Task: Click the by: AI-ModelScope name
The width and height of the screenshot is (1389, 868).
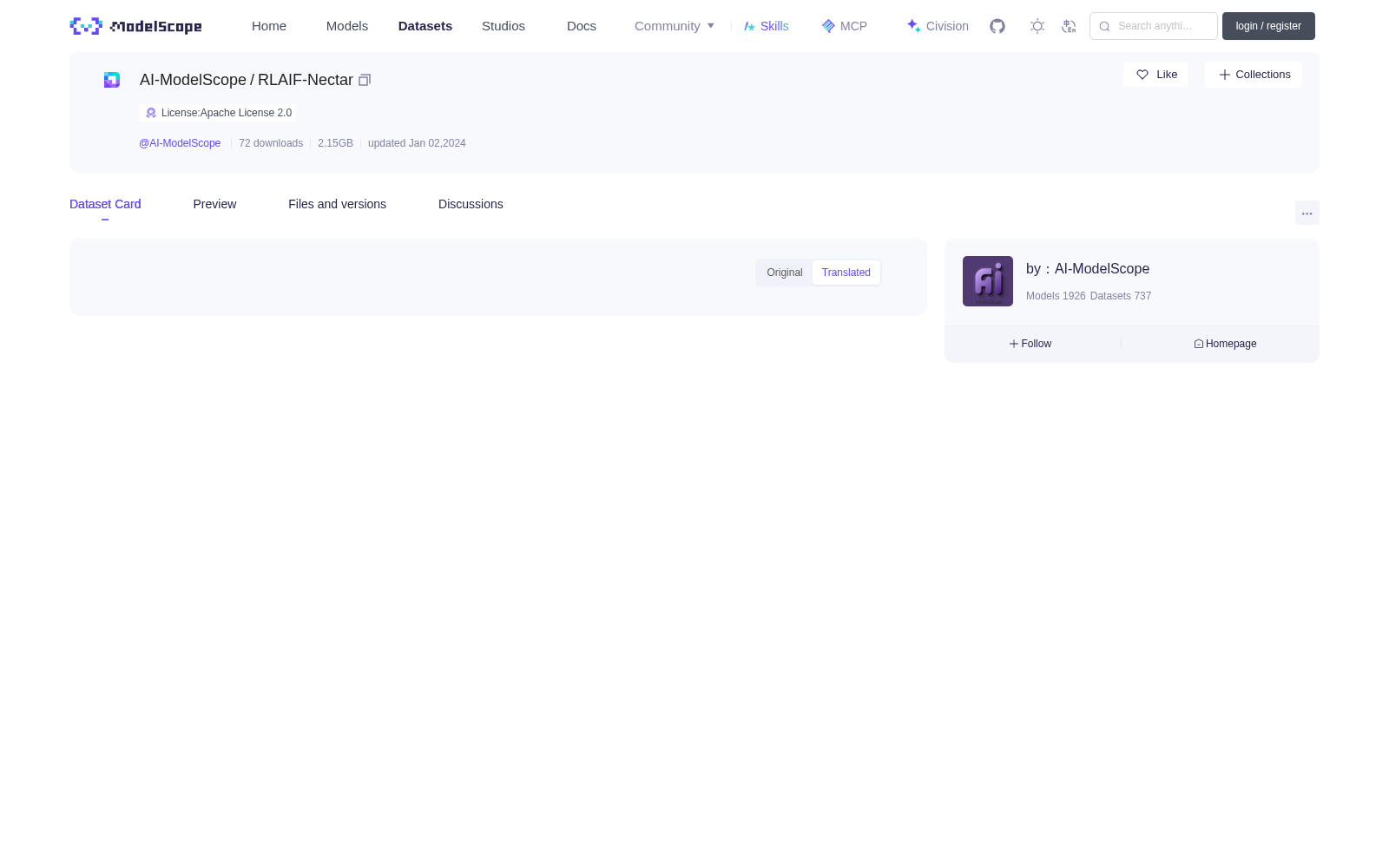Action: [1088, 269]
